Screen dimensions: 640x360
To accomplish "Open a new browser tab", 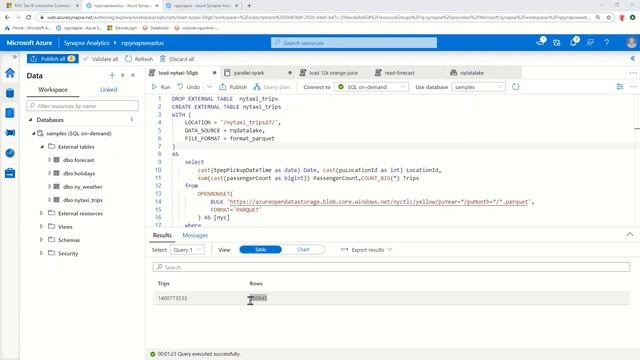I will point(249,6).
